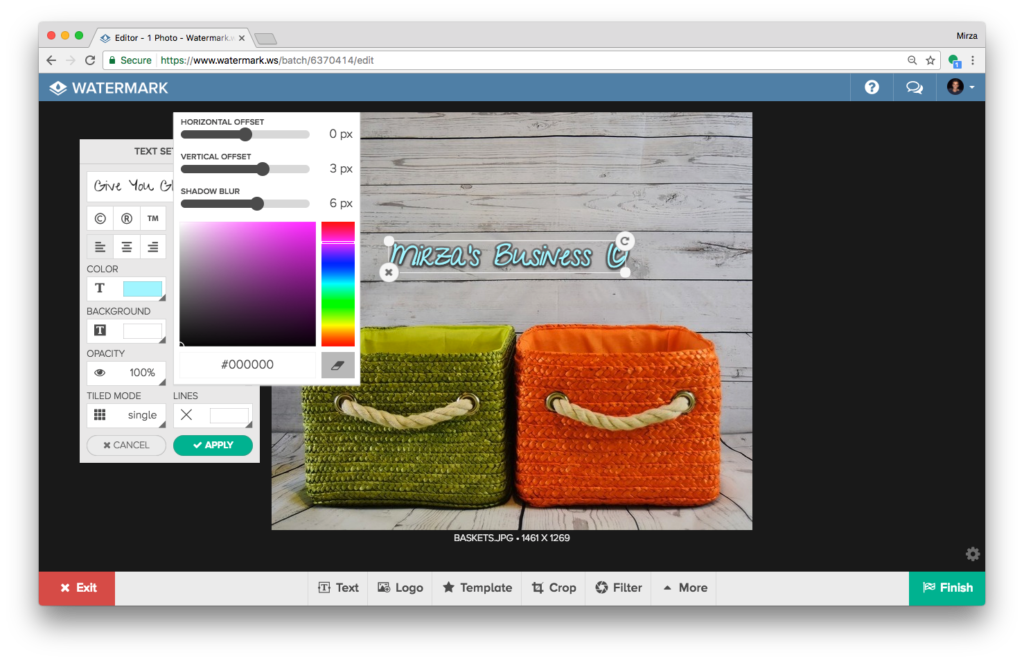Open the tiled mode single dropdown
The width and height of the screenshot is (1024, 661).
pyautogui.click(x=142, y=415)
